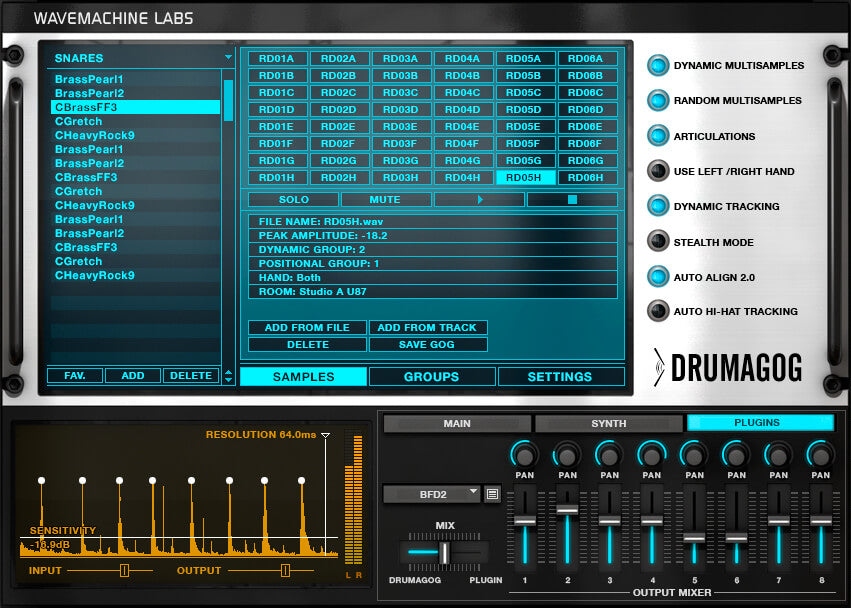Stop sample playback with the stop icon
The height and width of the screenshot is (608, 851).
click(x=571, y=199)
